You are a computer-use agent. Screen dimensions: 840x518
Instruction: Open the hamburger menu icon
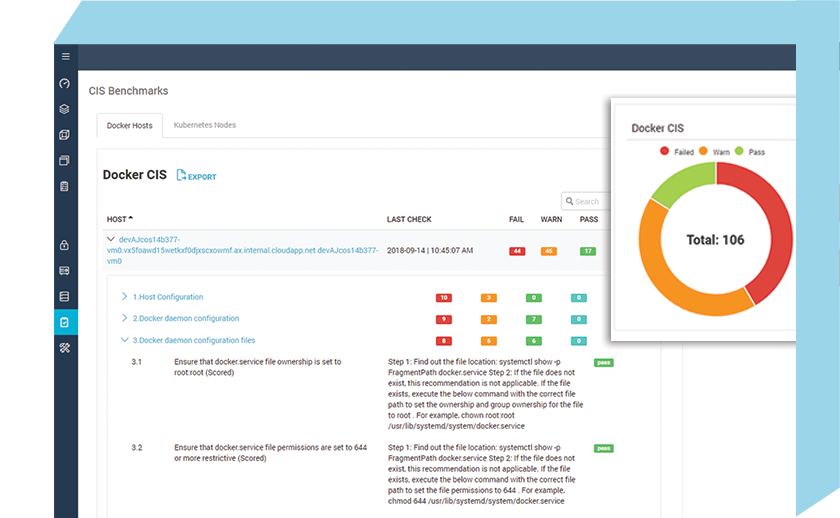pos(65,56)
